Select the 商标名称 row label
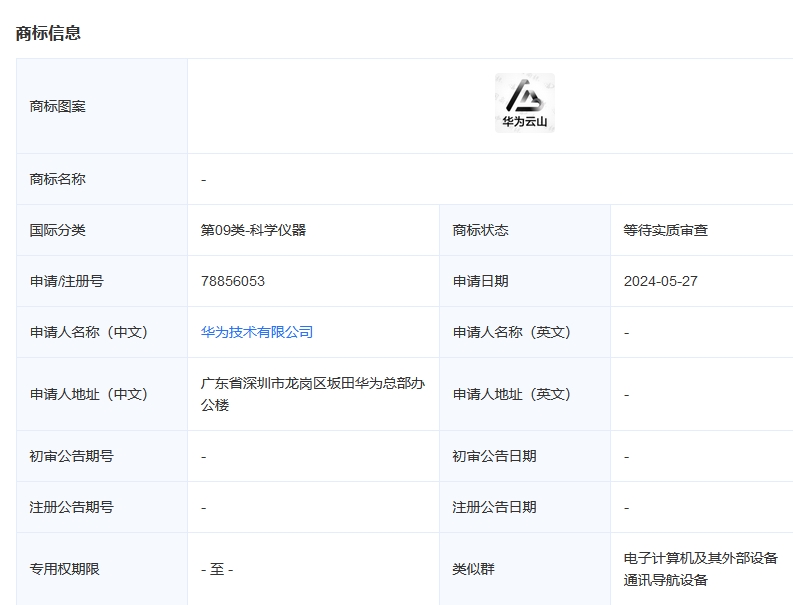Screen dimensions: 793x605 [58, 179]
